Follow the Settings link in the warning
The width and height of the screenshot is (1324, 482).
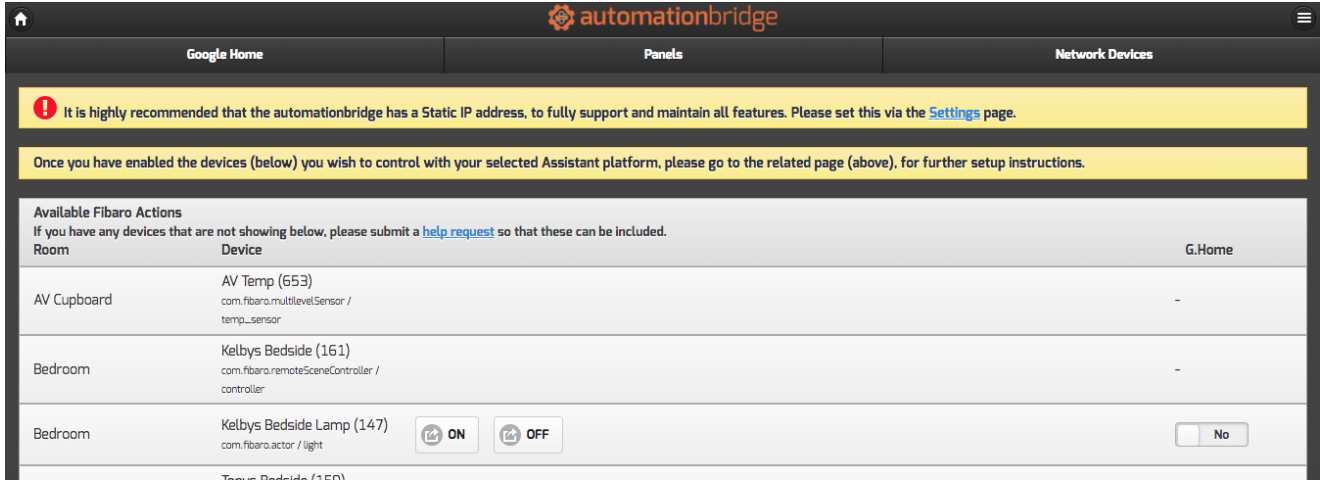(x=953, y=113)
